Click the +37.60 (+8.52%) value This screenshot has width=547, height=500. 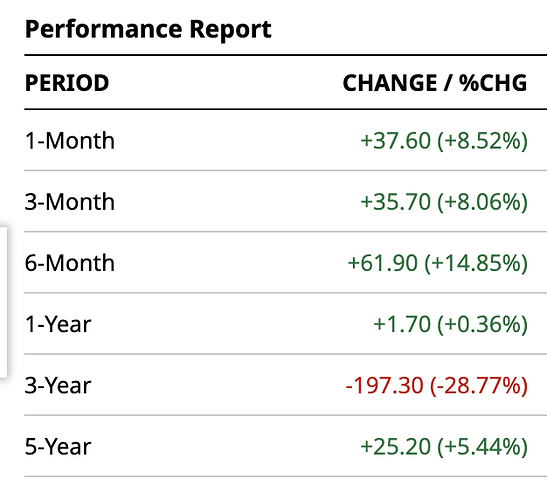coord(444,141)
